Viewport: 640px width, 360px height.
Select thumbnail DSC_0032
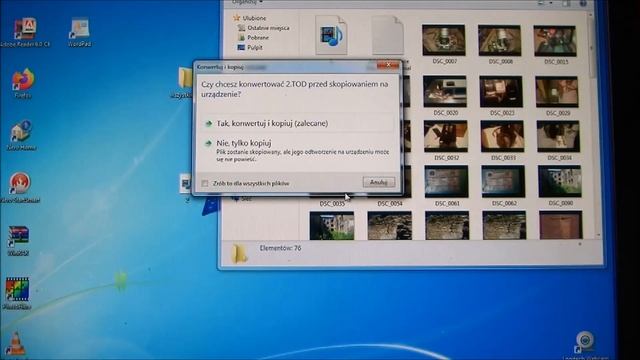pos(446,136)
